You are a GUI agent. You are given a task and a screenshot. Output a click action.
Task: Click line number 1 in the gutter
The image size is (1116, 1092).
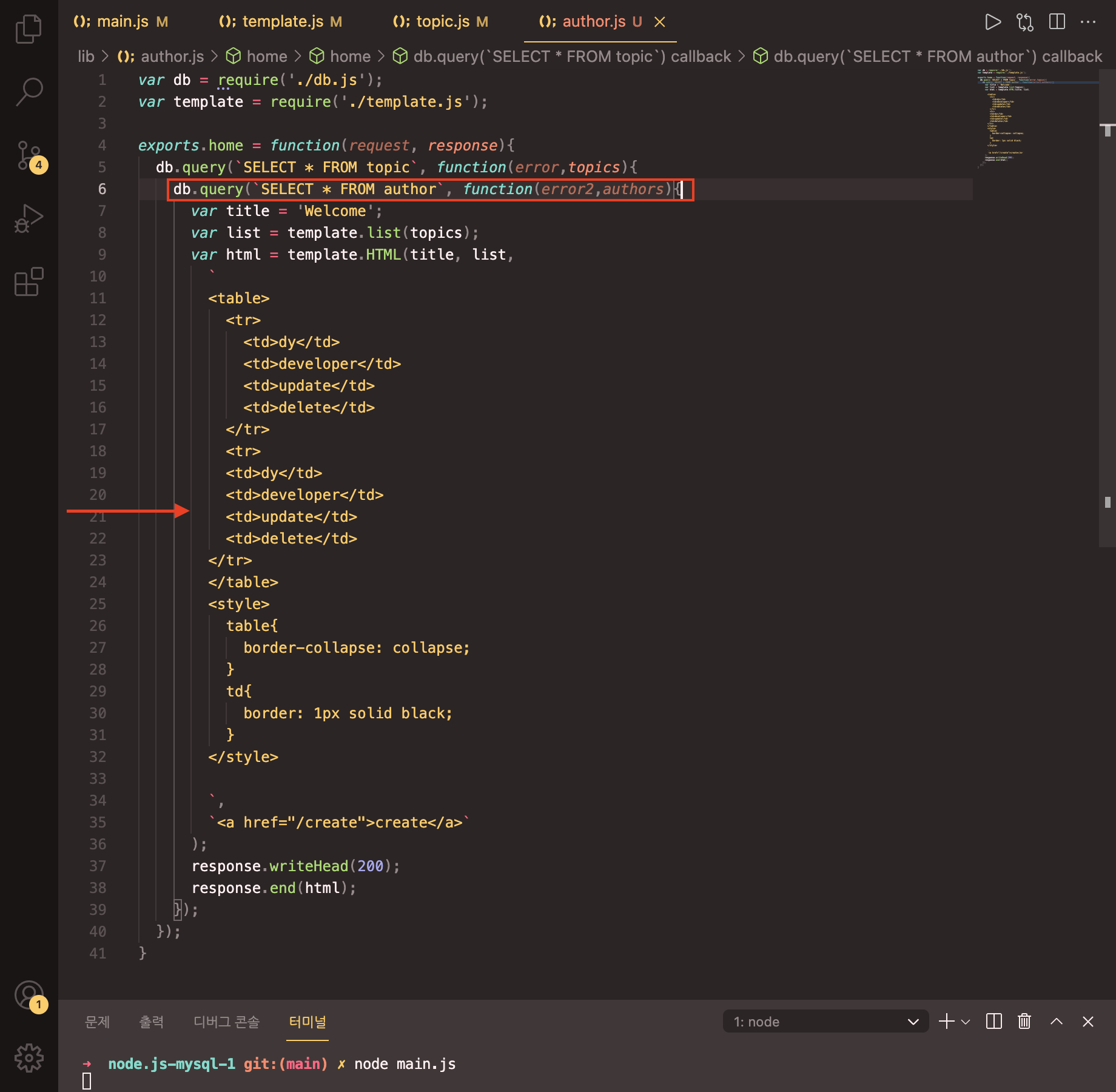[x=102, y=79]
